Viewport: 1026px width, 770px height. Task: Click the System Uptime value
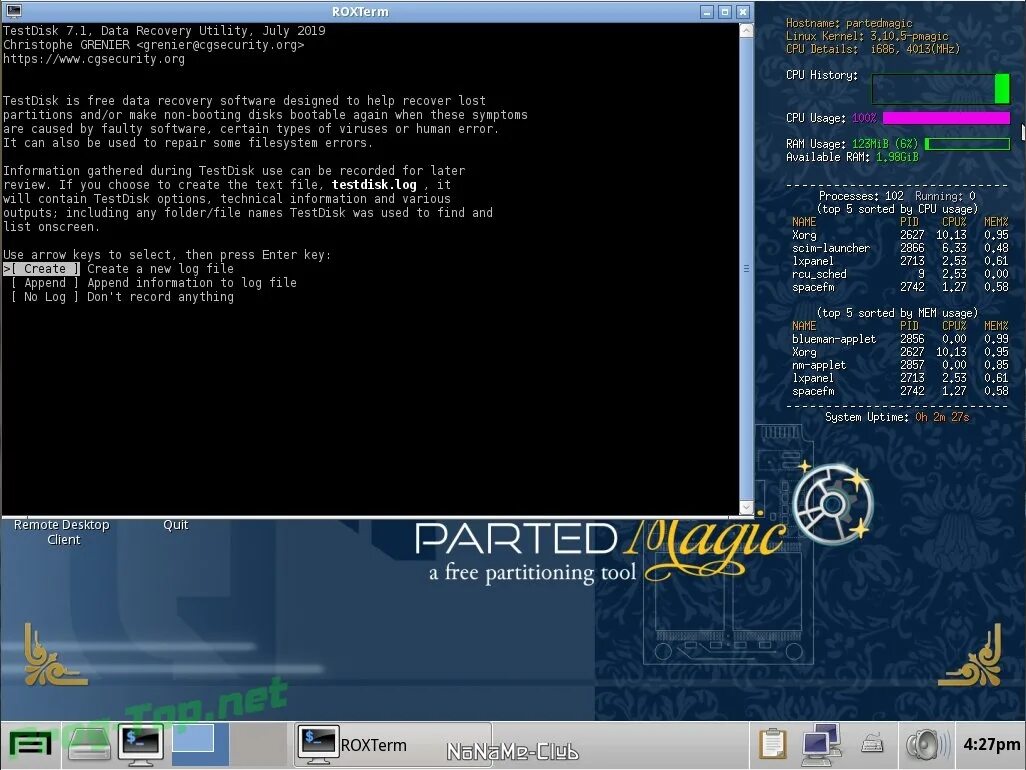(x=942, y=417)
